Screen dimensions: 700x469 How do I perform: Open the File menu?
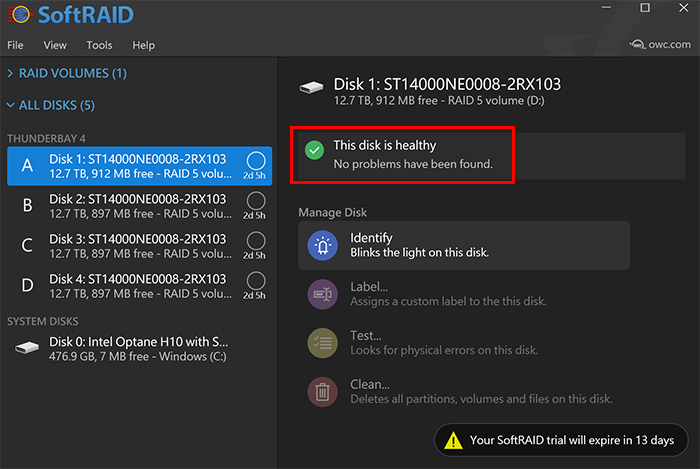(15, 45)
